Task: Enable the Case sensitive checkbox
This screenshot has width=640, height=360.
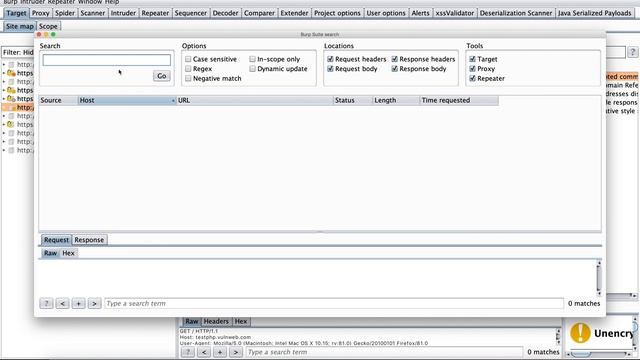Action: pyautogui.click(x=188, y=59)
